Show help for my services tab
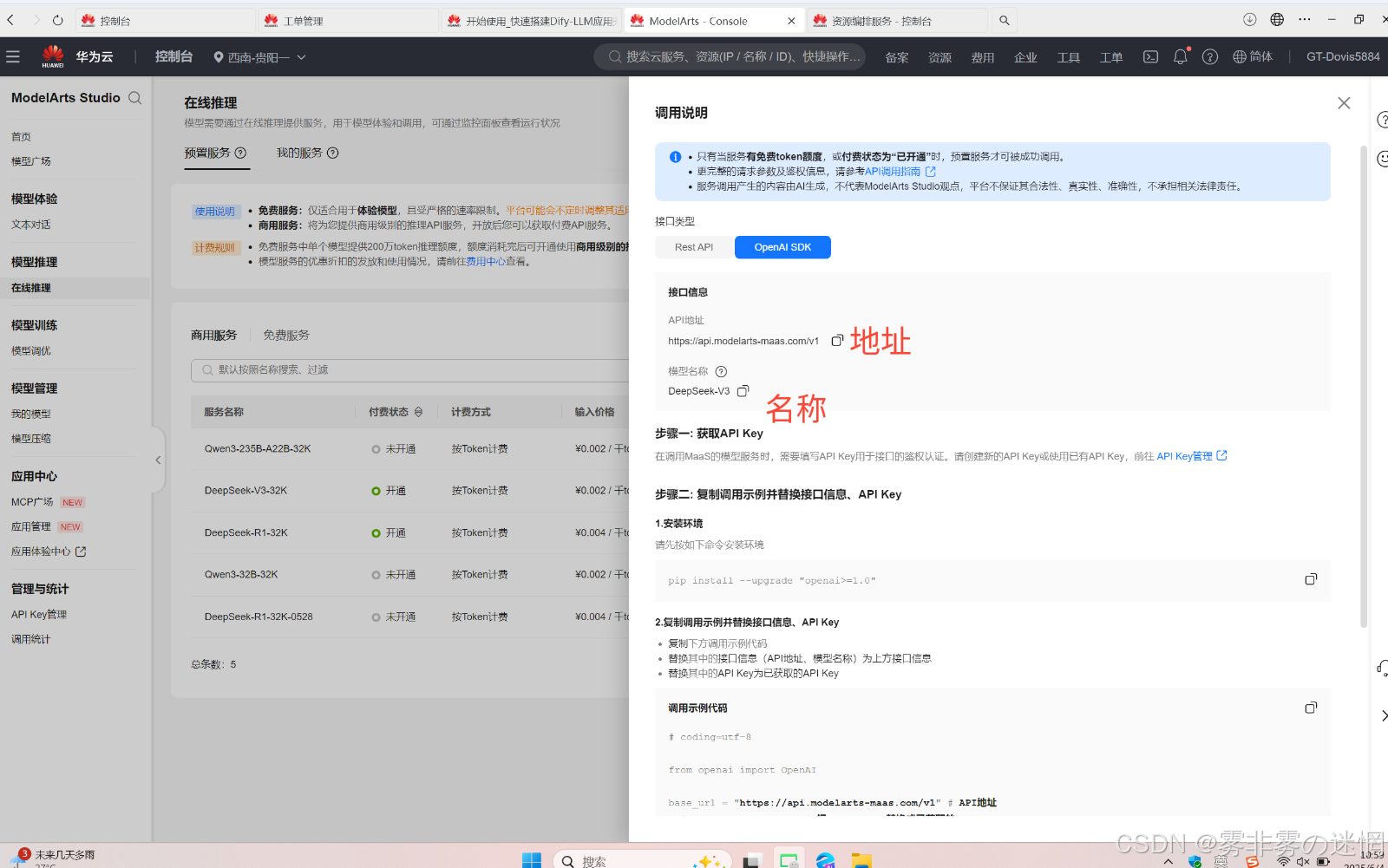 click(333, 153)
